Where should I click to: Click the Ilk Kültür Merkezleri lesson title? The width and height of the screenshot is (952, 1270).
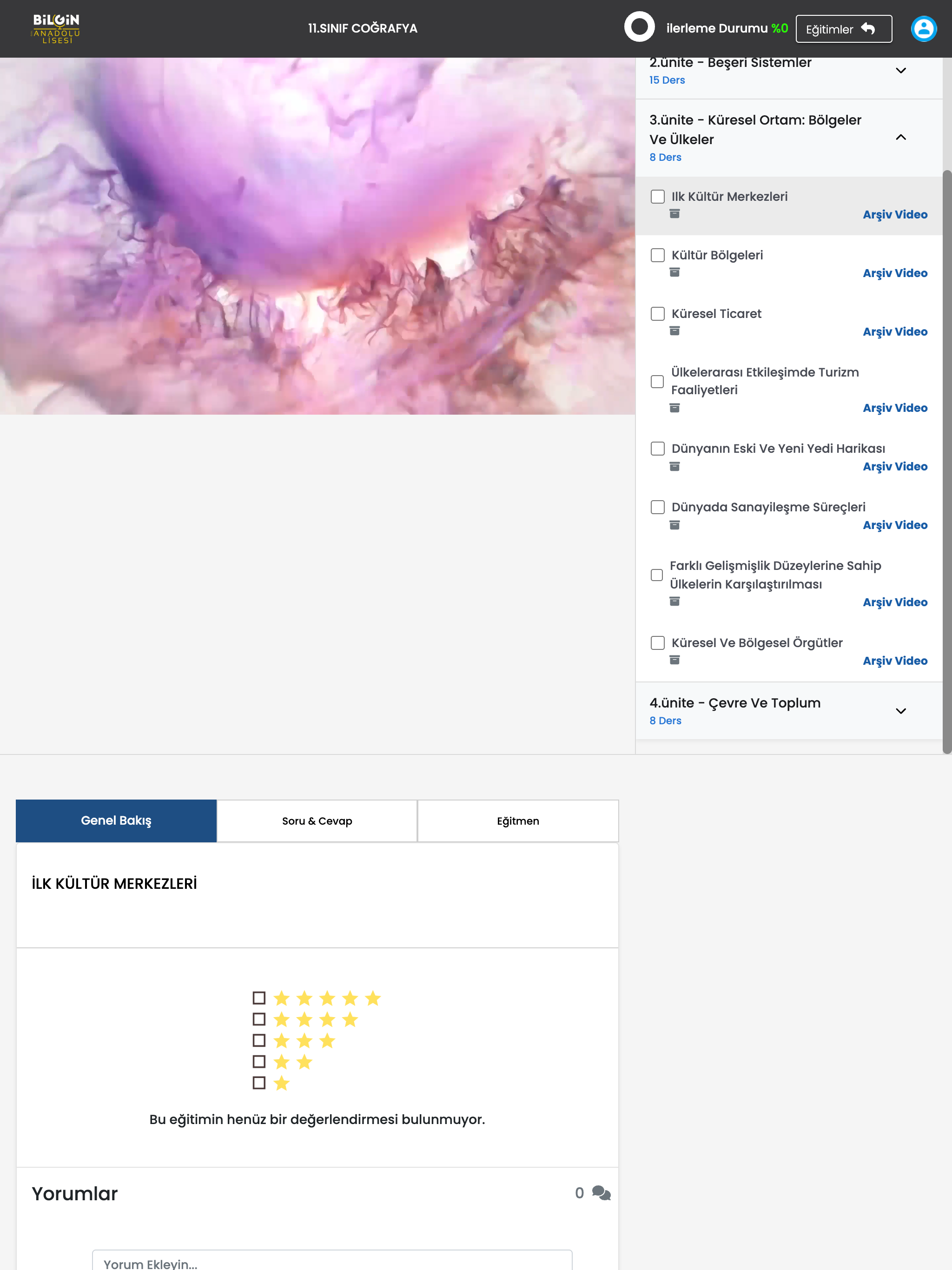(729, 196)
